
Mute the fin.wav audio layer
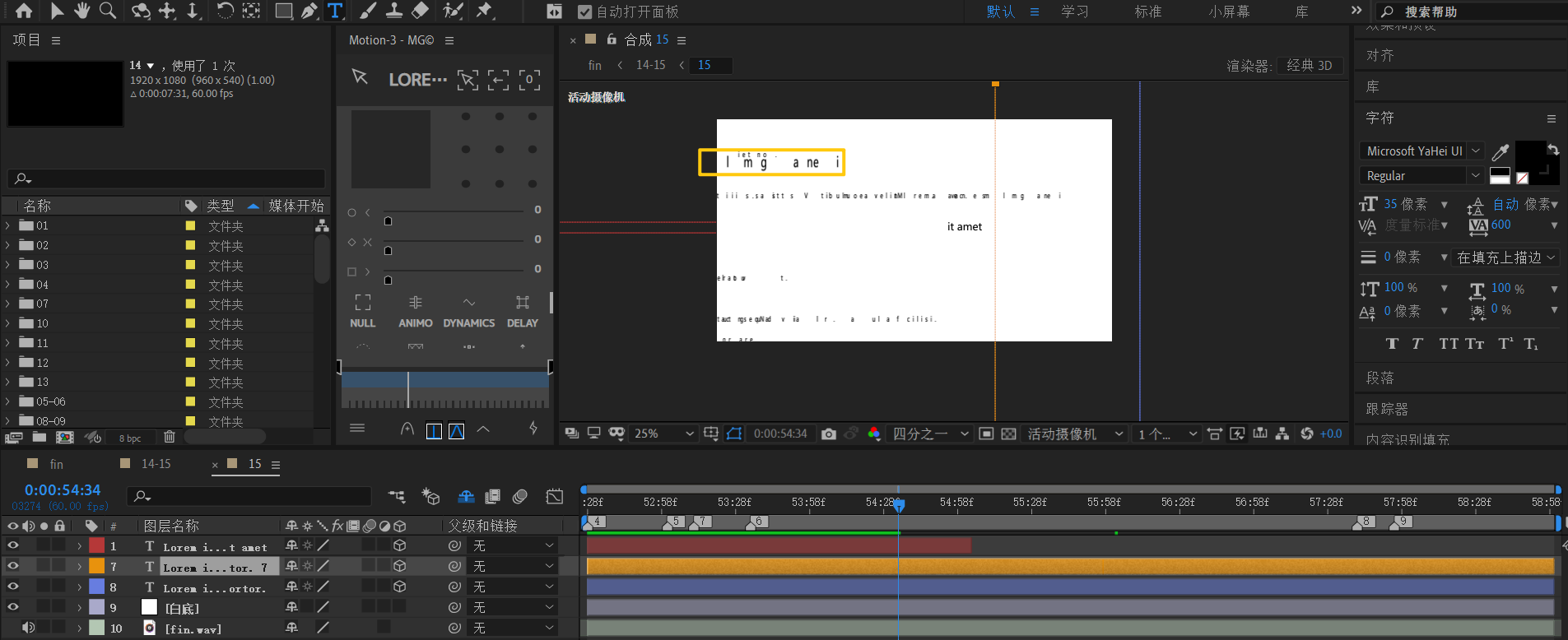(x=28, y=628)
